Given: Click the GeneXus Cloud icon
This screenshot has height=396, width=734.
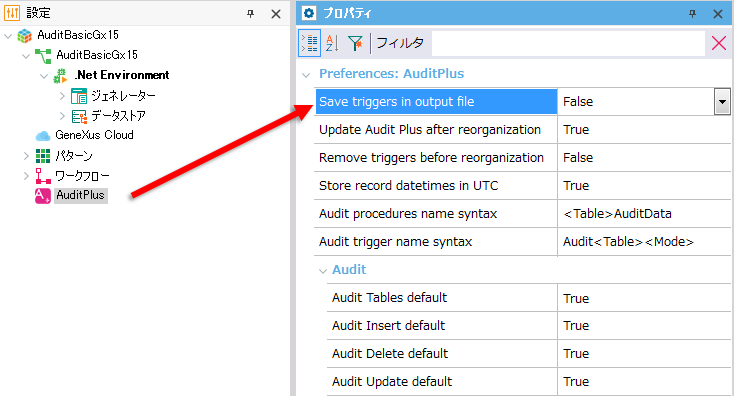Looking at the screenshot, I should (43, 136).
